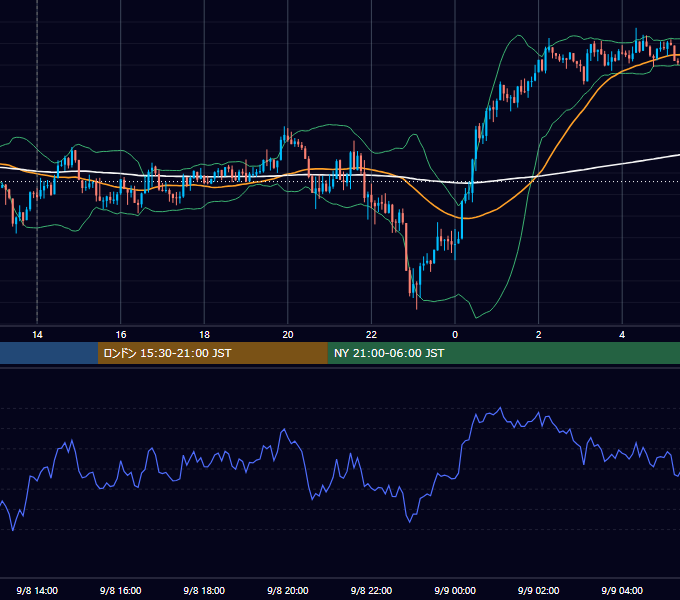Click the 14 hour axis label
This screenshot has width=680, height=600.
tap(37, 335)
